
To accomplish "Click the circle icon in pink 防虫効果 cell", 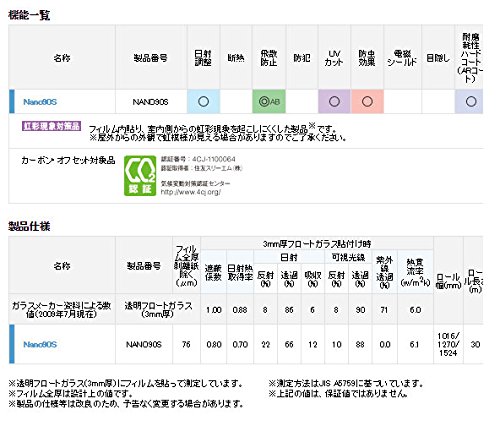I will (367, 101).
